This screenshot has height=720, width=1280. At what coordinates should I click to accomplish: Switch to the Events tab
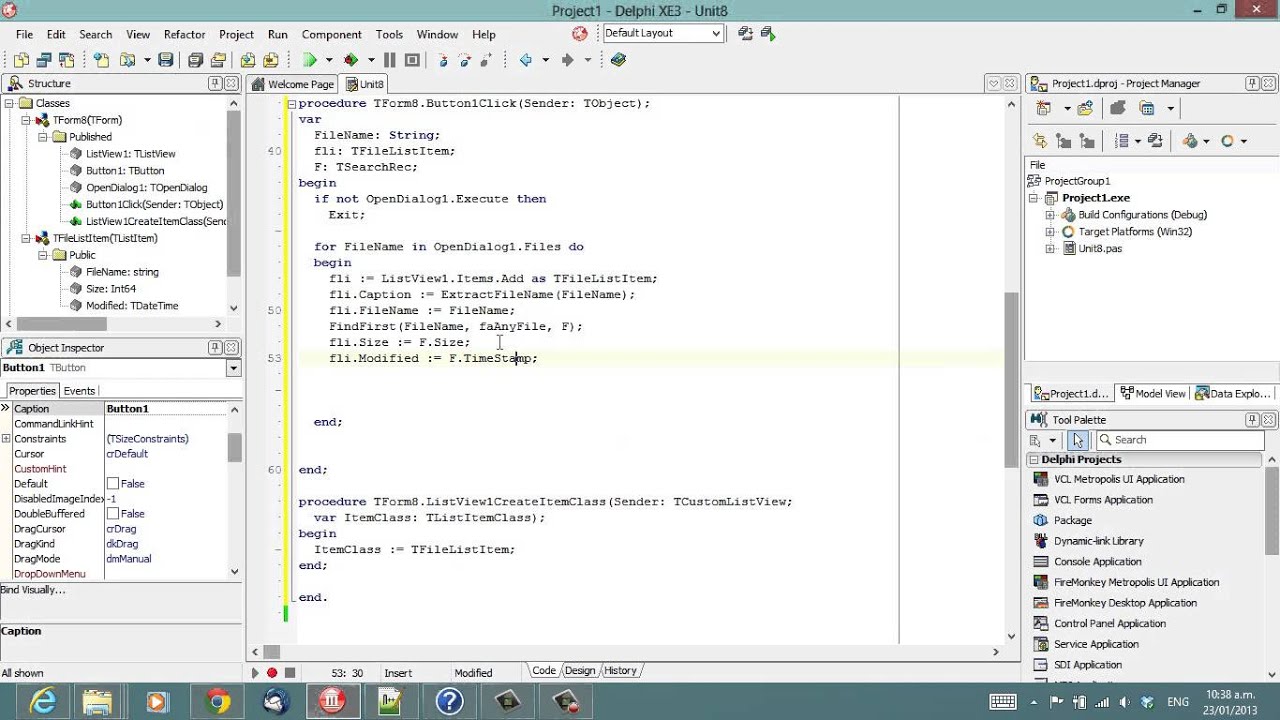pos(79,391)
